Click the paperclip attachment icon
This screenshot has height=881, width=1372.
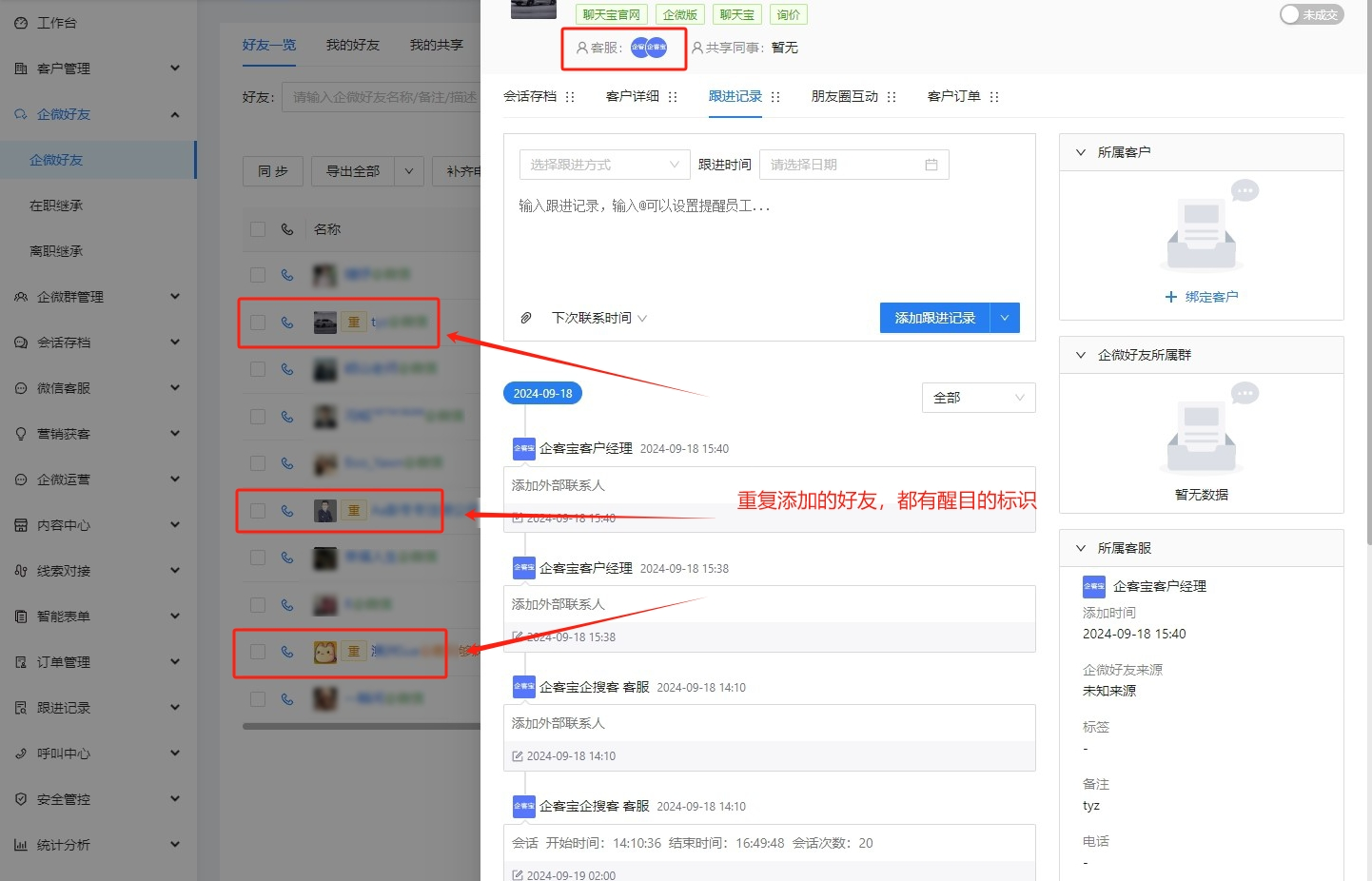pos(526,318)
